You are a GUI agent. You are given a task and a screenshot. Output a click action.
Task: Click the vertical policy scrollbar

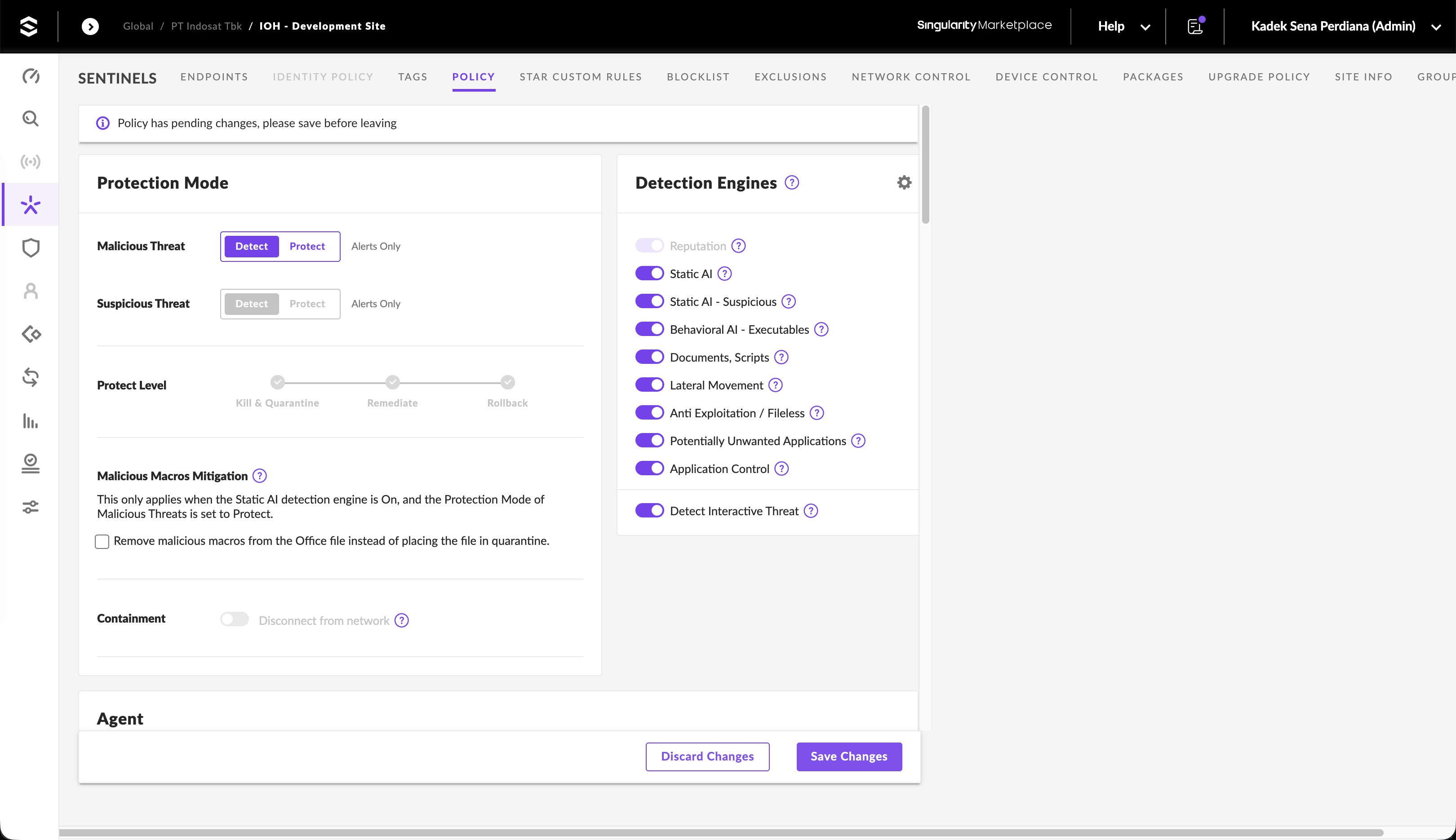(926, 165)
